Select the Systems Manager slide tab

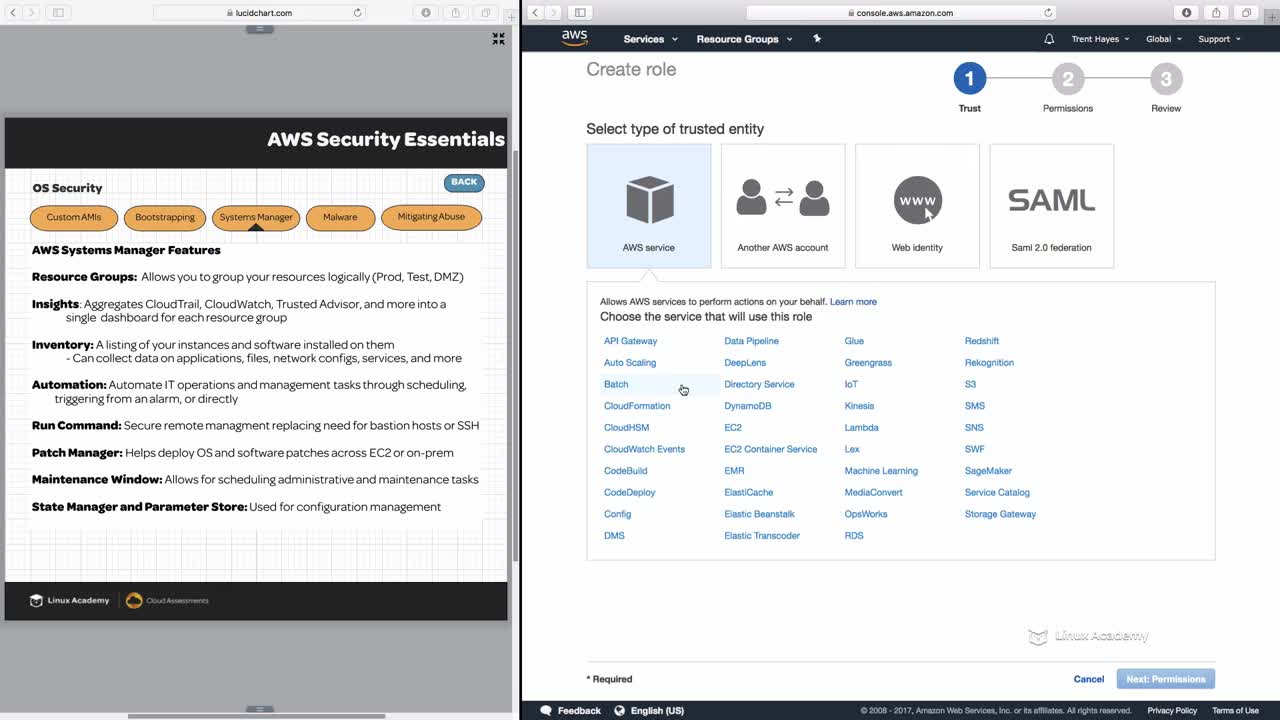(x=256, y=217)
